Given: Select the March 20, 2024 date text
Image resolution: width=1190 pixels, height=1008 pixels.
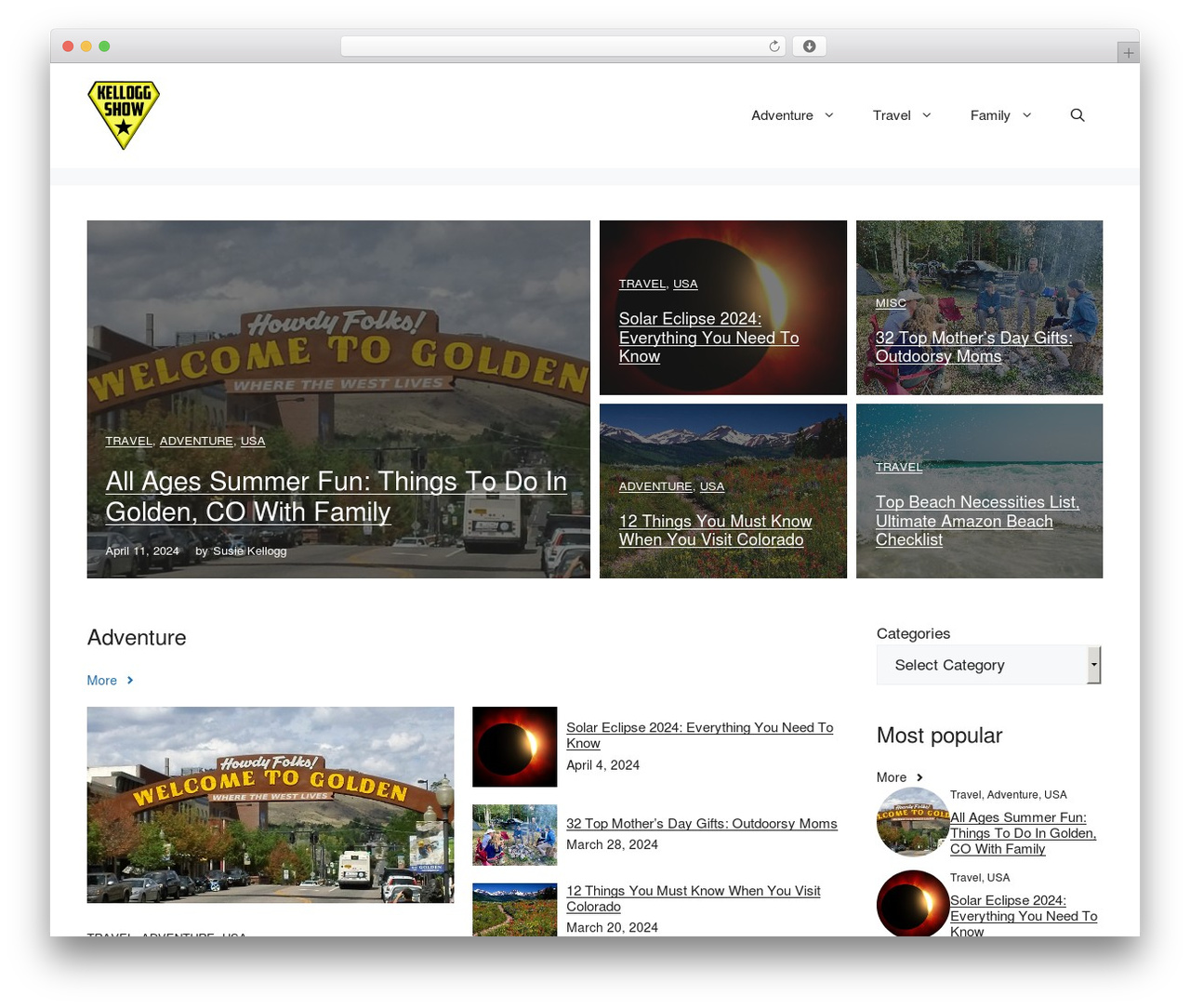Looking at the screenshot, I should [613, 927].
